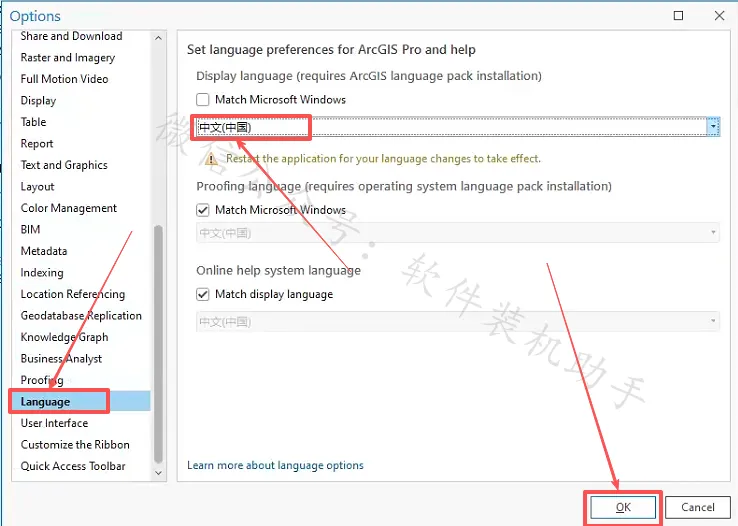Close the Options dialog
Viewport: 738px width, 526px height.
[719, 16]
